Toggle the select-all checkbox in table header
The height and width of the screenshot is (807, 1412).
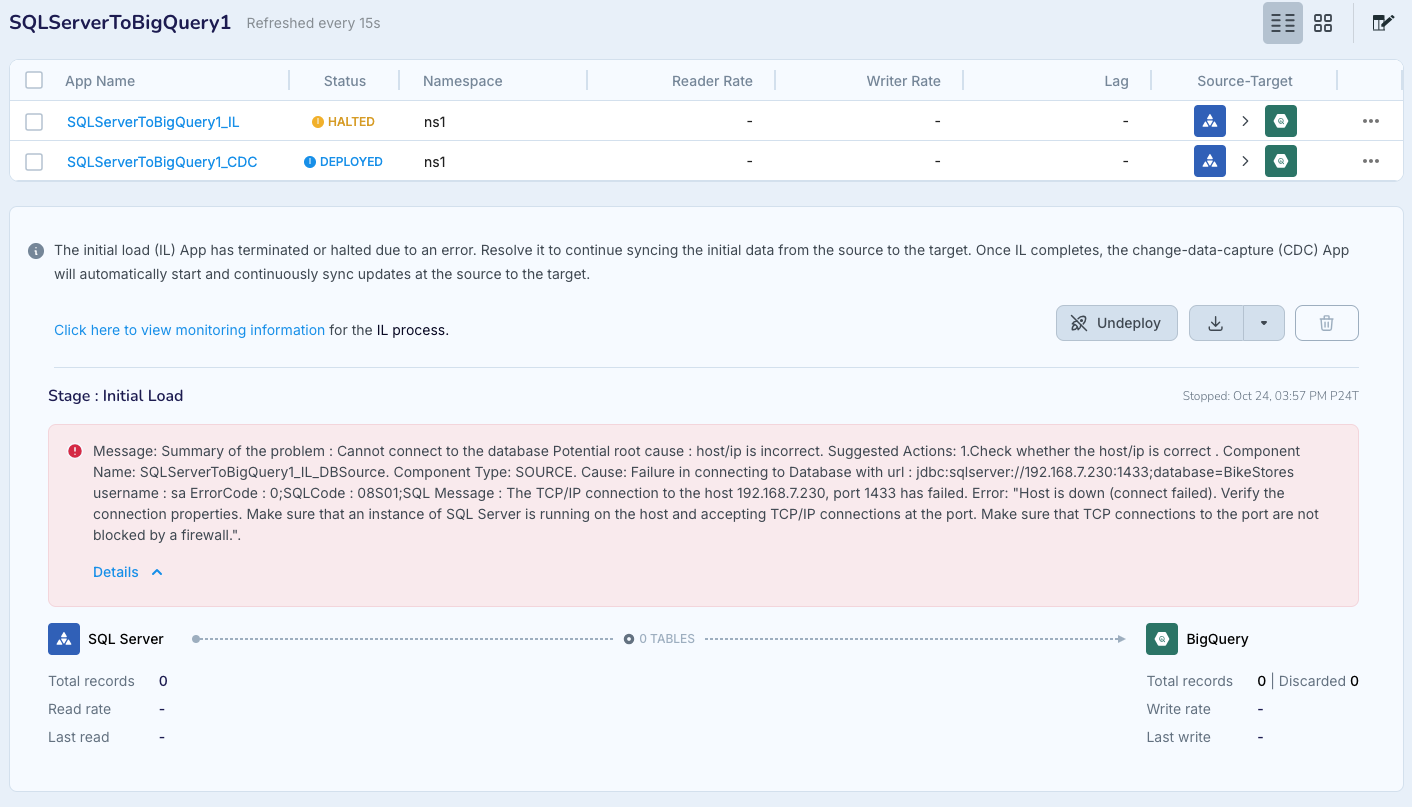pyautogui.click(x=34, y=81)
